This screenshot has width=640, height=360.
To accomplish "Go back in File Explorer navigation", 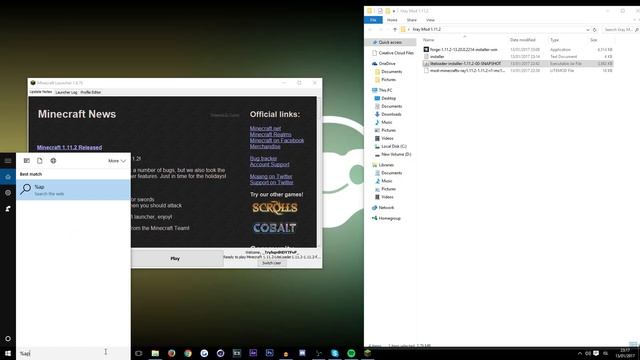I will 370,29.
